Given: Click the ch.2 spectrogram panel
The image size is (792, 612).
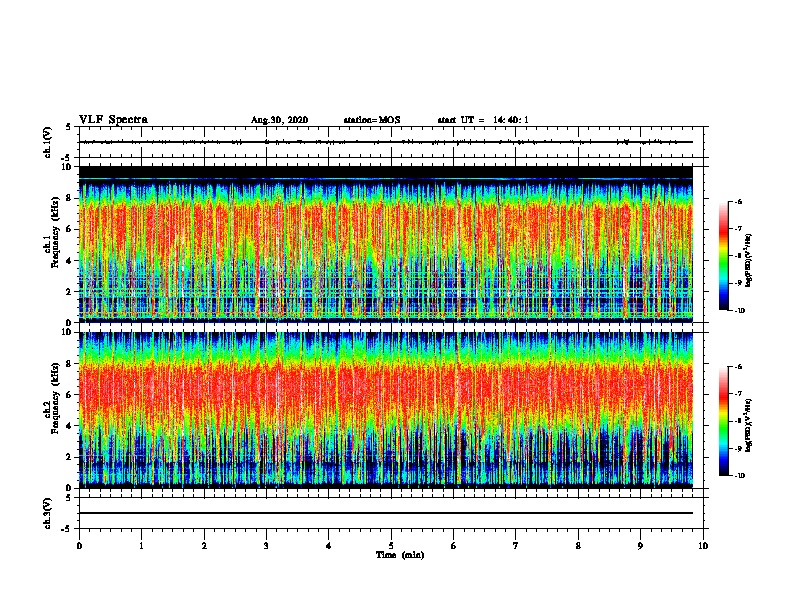Looking at the screenshot, I should 386,410.
